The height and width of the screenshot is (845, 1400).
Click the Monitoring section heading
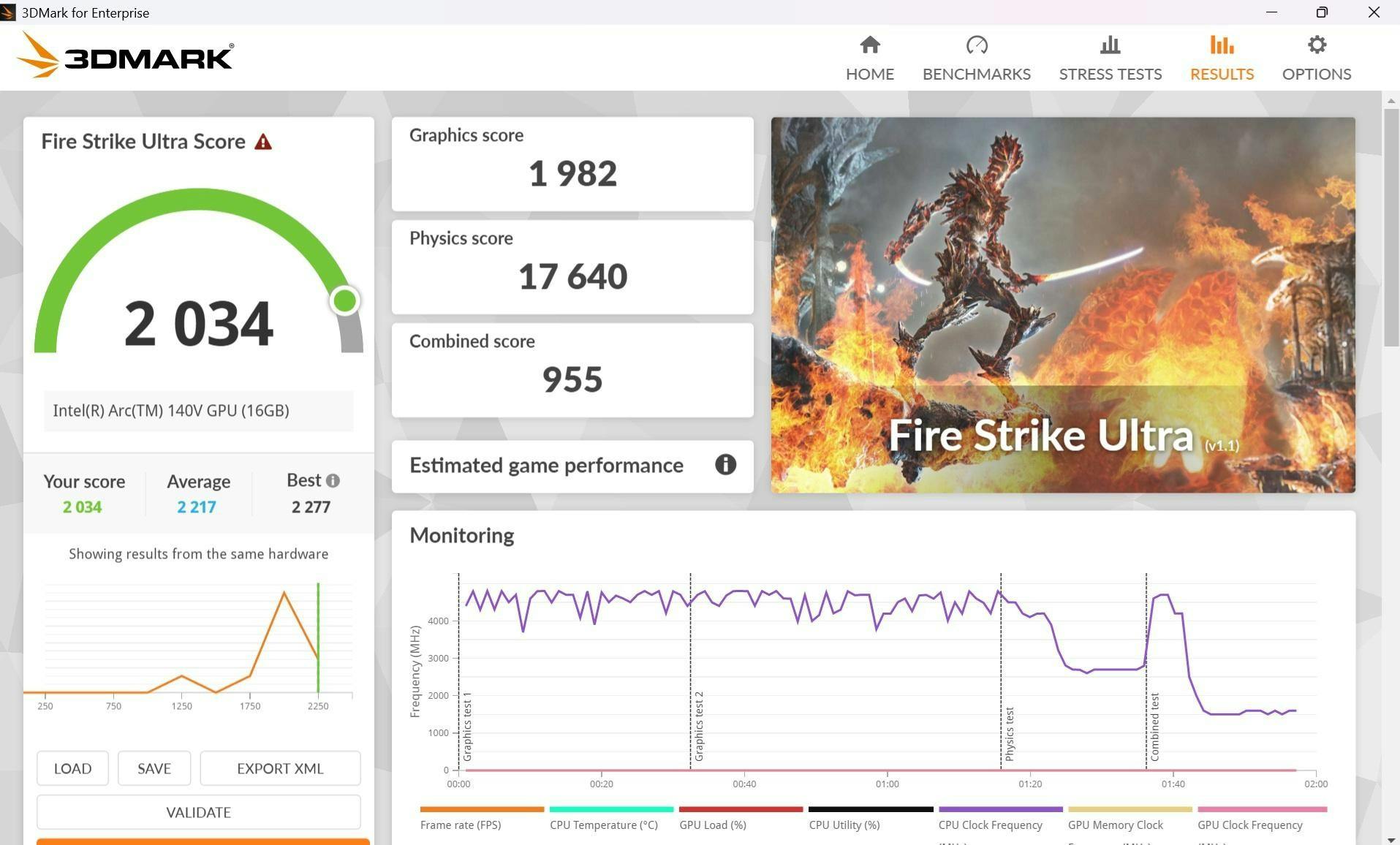pyautogui.click(x=462, y=535)
